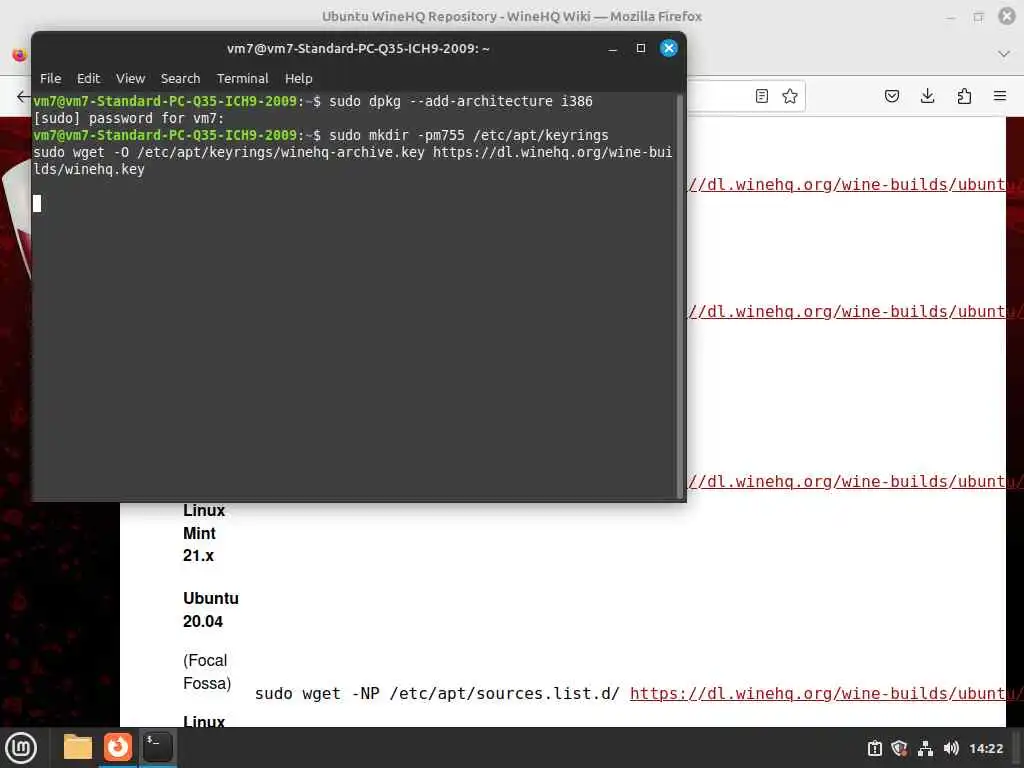Click the Ubuntu 20.04 heading text

(210, 610)
